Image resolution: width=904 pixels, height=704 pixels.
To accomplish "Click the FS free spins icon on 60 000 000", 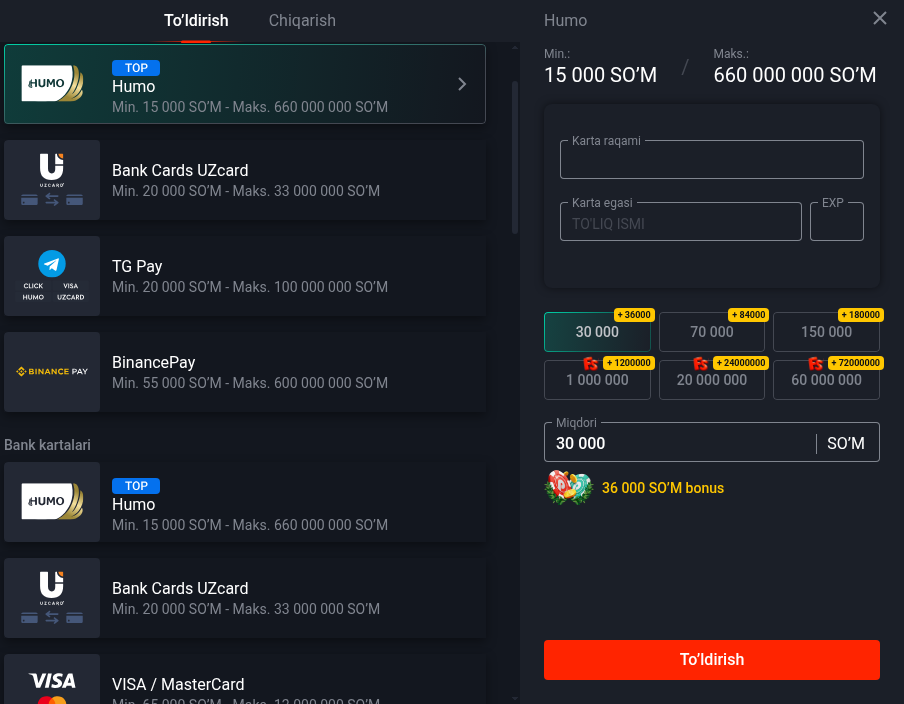I will point(816,363).
